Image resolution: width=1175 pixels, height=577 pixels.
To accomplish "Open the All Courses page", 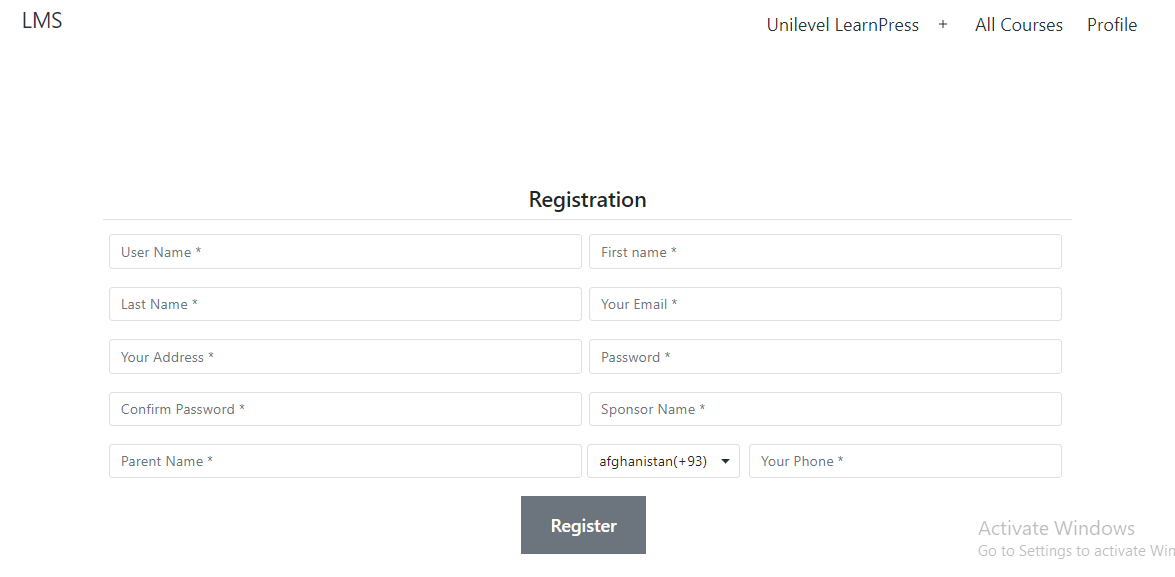I will tap(1018, 24).
